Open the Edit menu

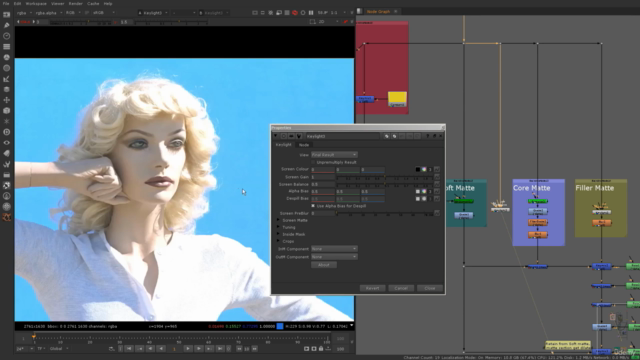17,3
